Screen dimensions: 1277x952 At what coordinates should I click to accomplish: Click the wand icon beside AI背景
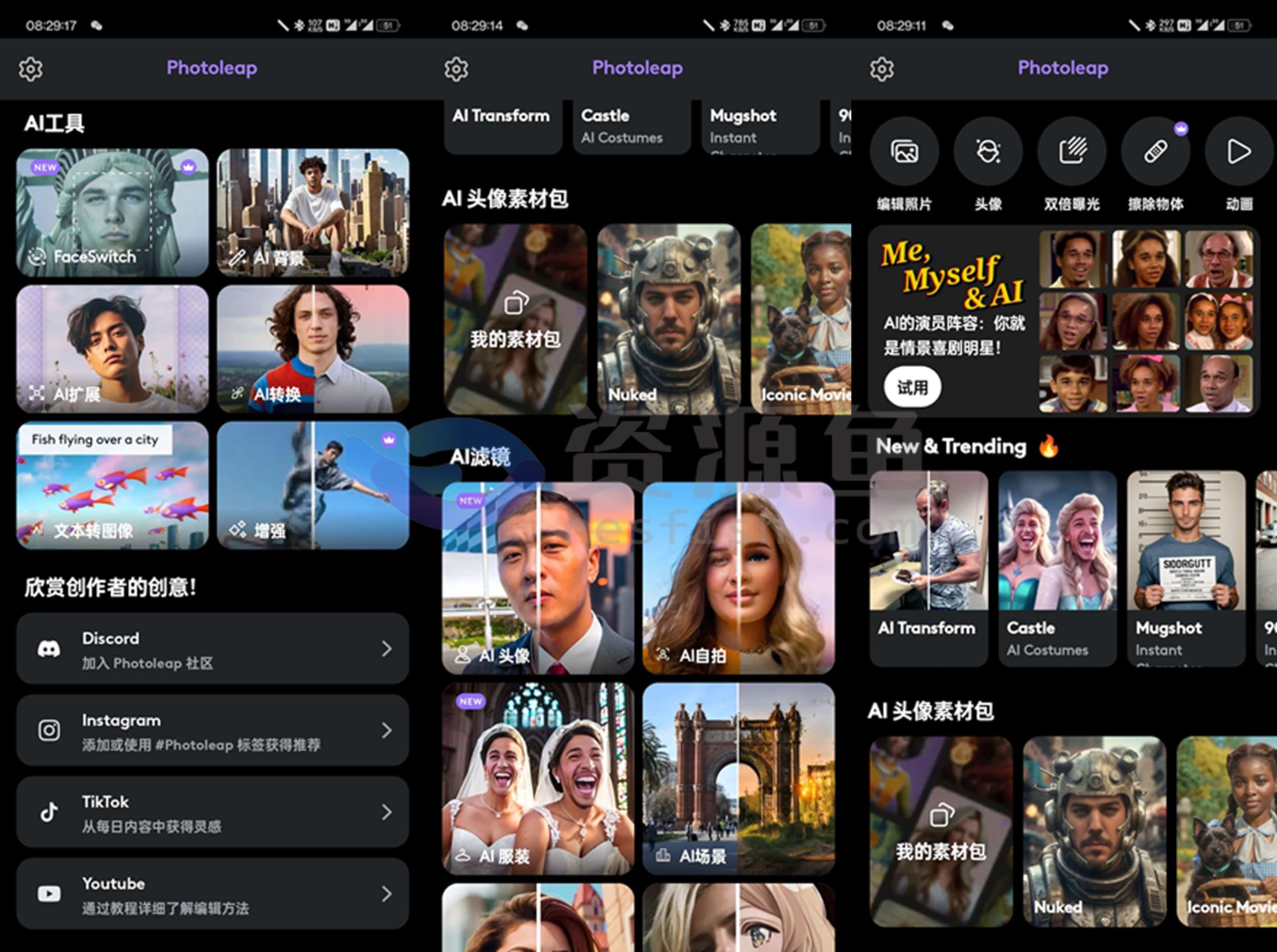click(237, 257)
